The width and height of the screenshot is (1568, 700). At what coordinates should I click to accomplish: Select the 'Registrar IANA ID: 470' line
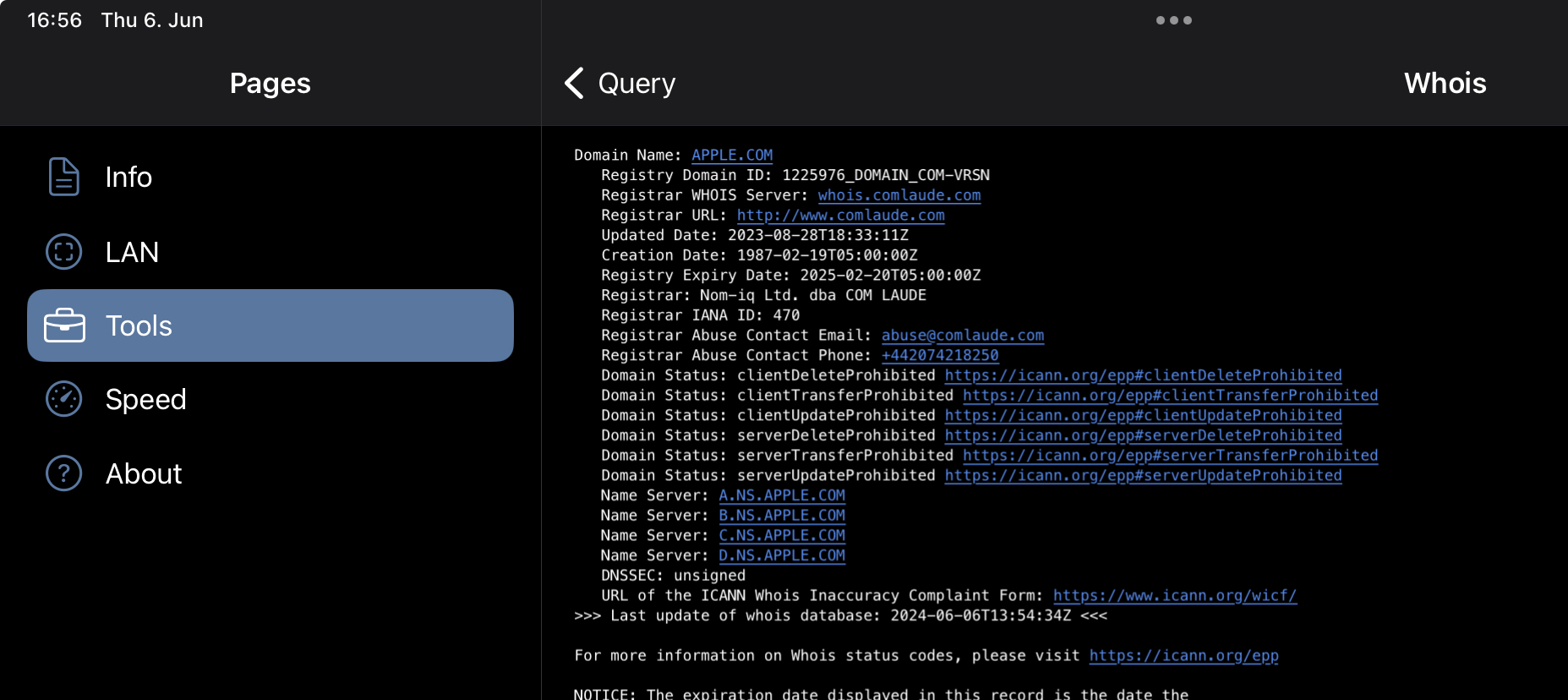(x=701, y=315)
